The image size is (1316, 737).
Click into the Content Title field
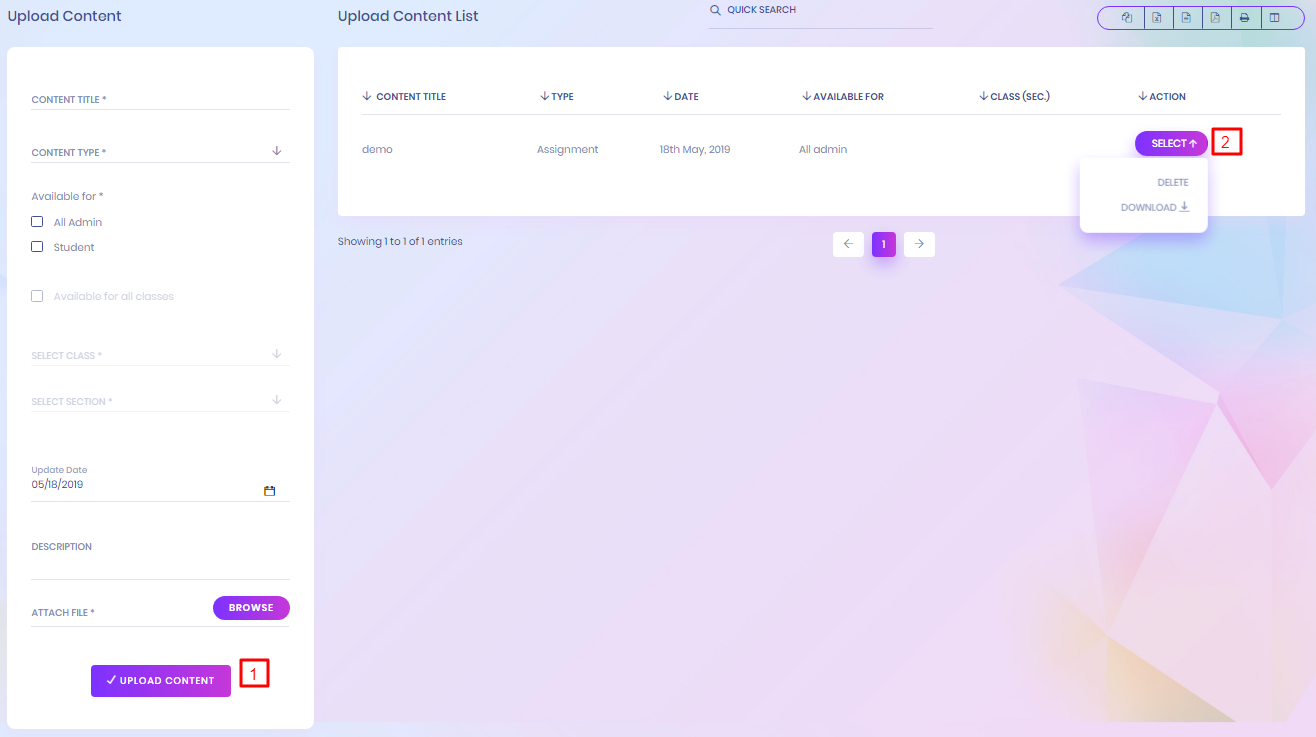coord(160,99)
